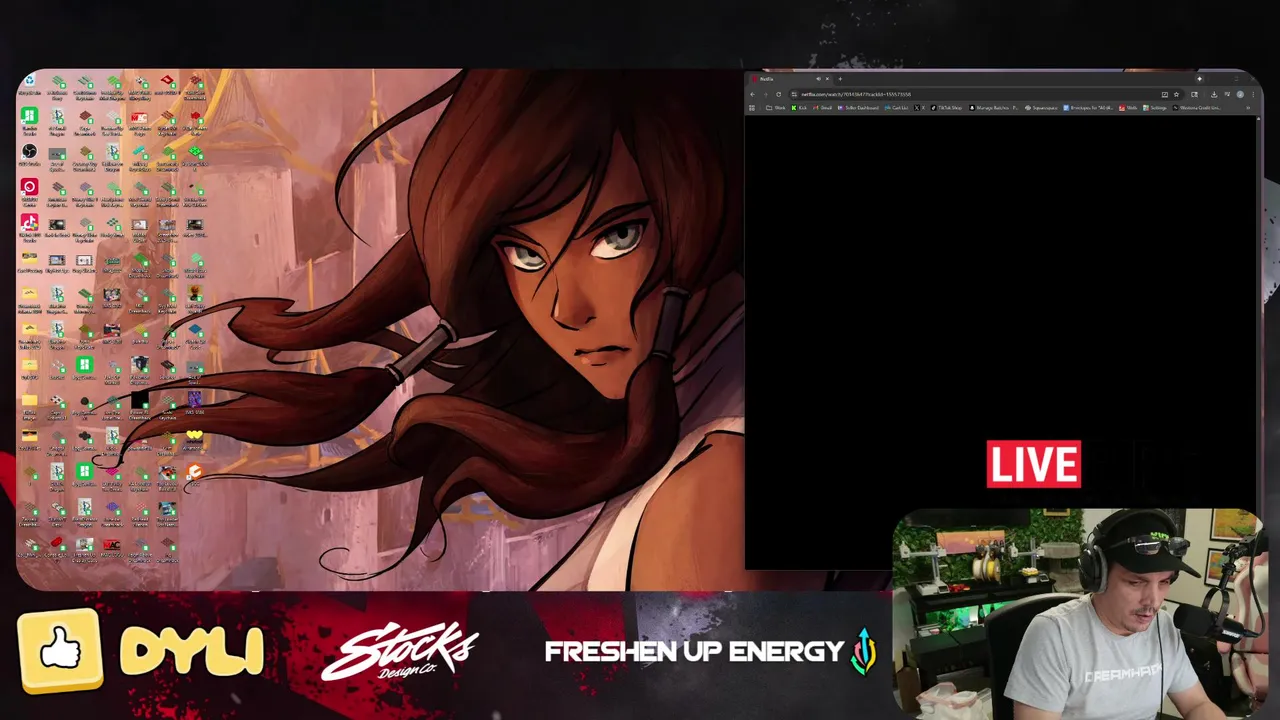Open the sunglasses folder on the desktop
1280x720 pixels.
coord(29,439)
